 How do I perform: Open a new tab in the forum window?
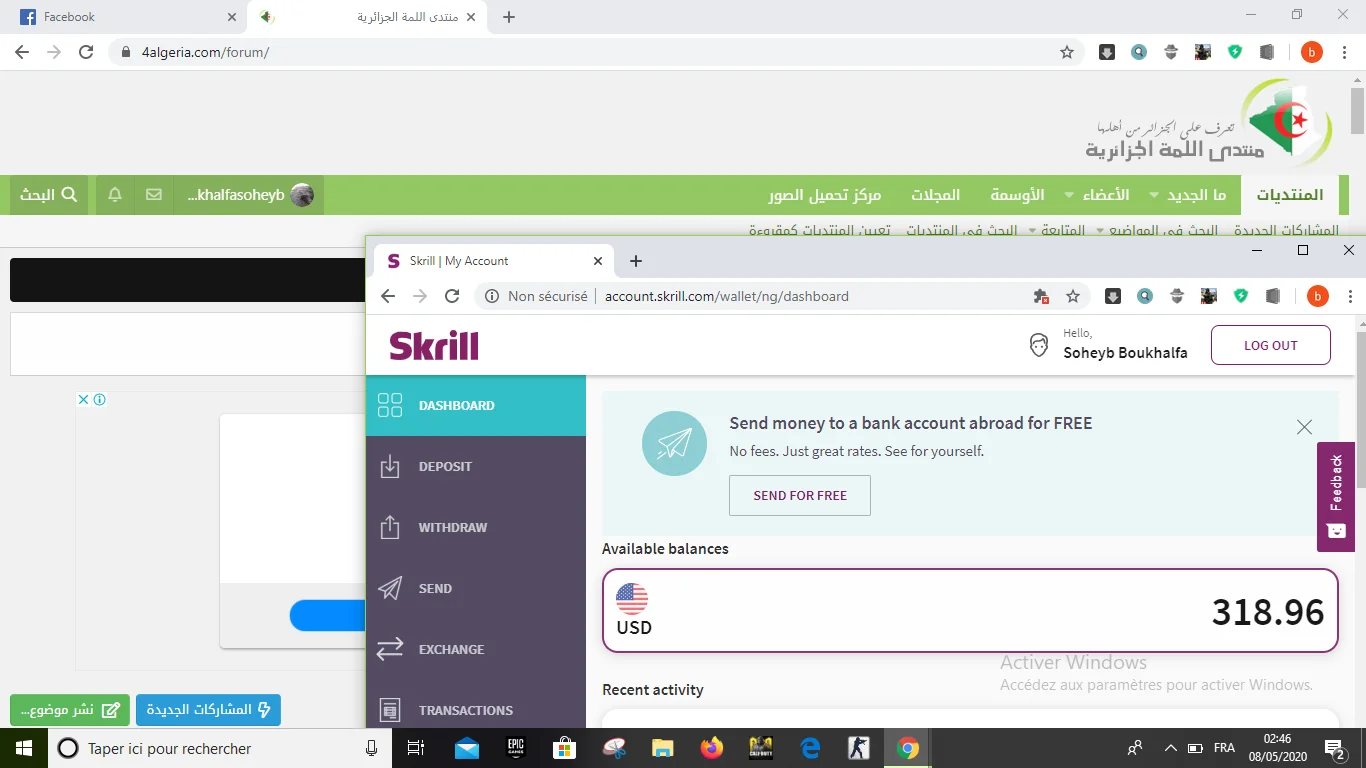pyautogui.click(x=509, y=17)
